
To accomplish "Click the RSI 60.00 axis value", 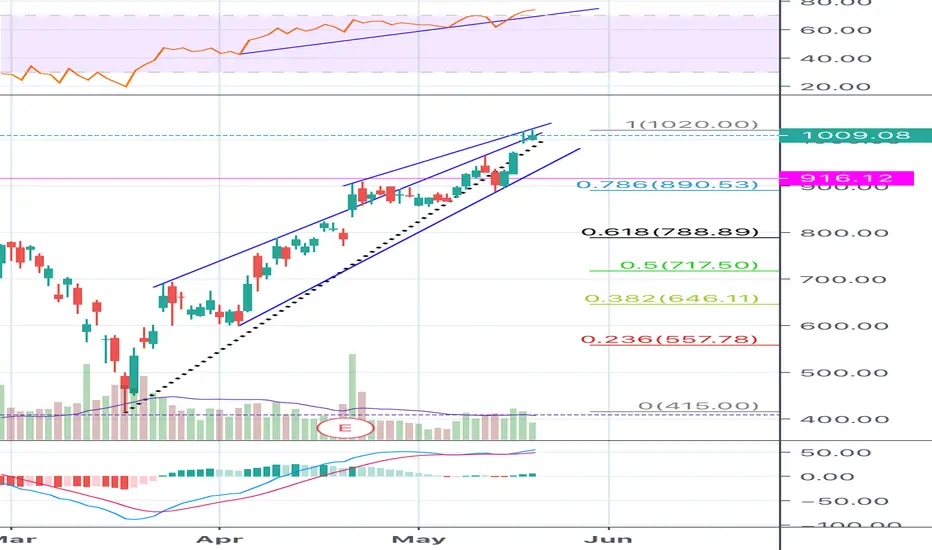I will [836, 30].
